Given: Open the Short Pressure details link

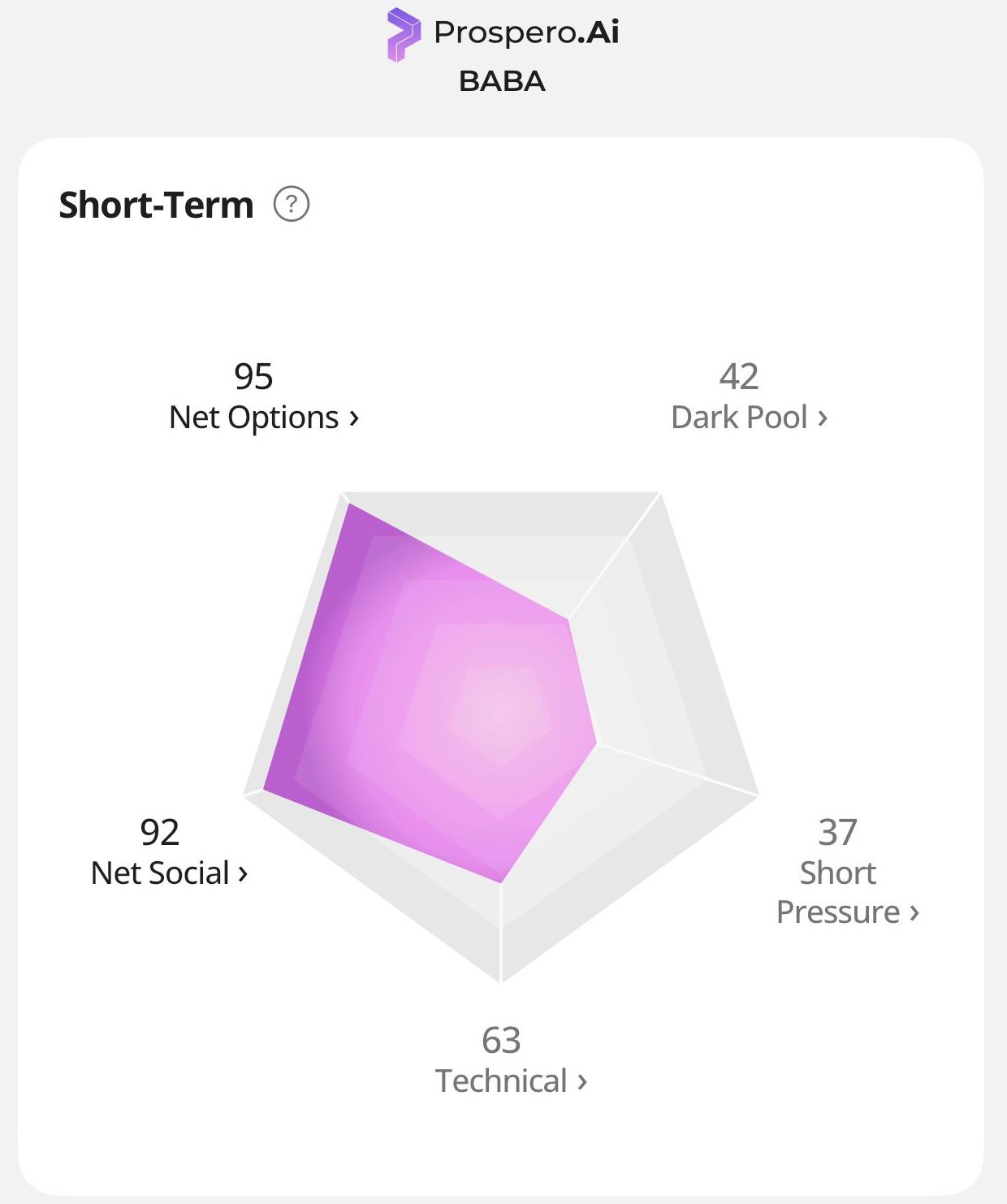Looking at the screenshot, I should click(848, 893).
